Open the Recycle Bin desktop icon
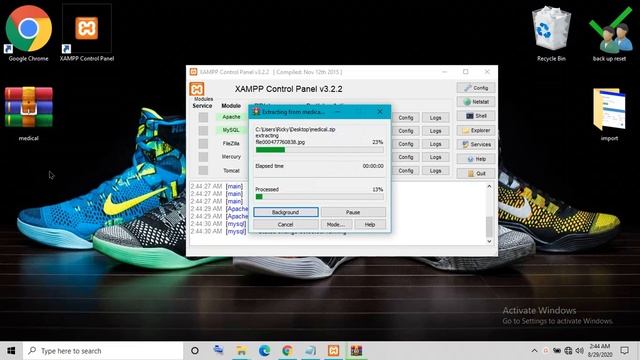The image size is (640, 360). click(x=551, y=33)
